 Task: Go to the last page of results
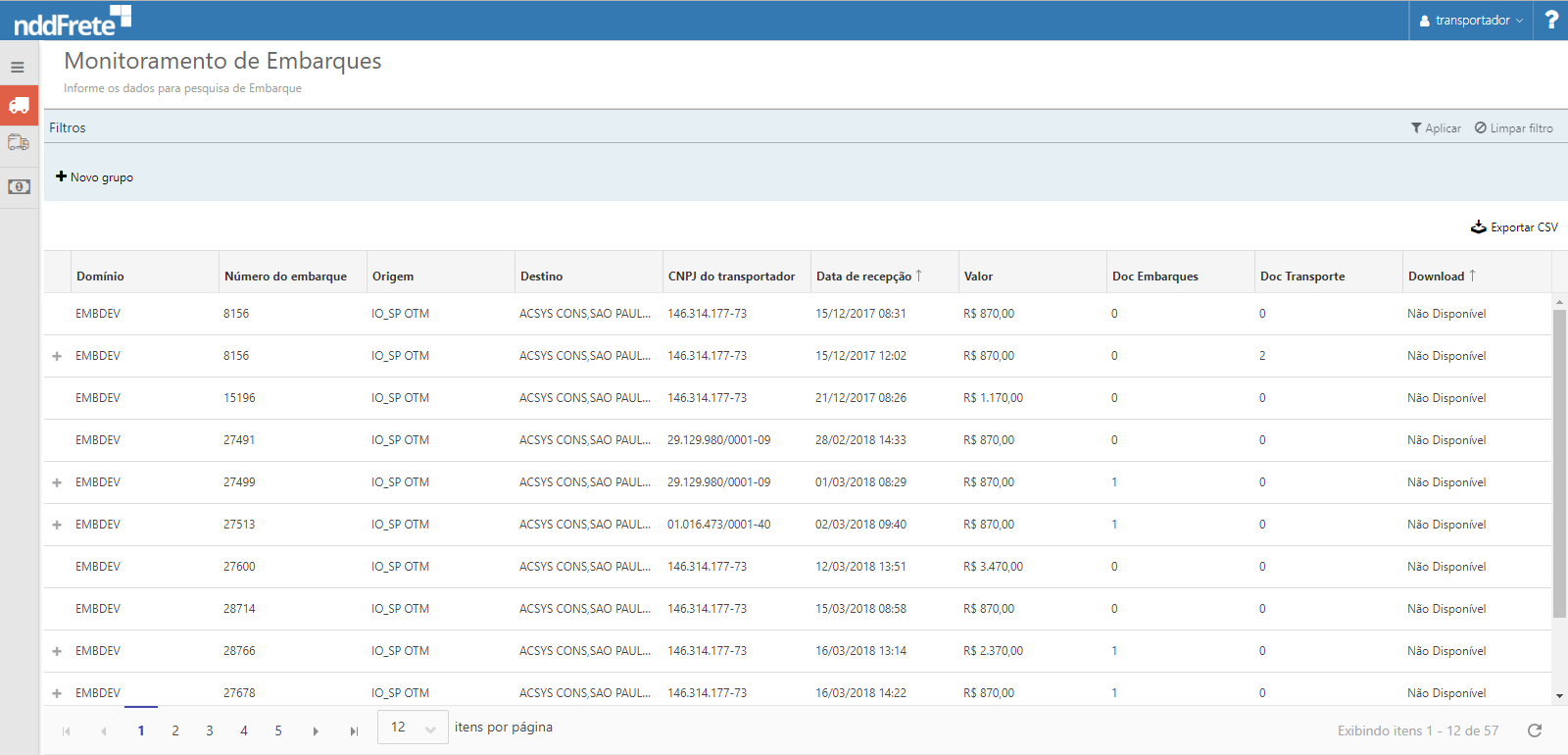(354, 731)
